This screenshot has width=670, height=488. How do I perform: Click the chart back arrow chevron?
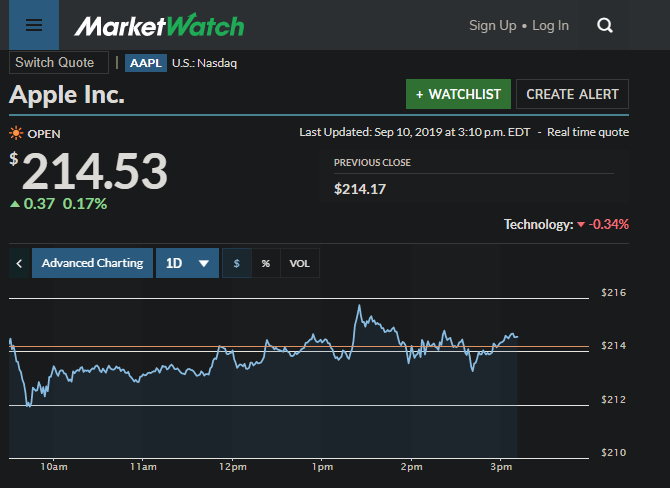(19, 263)
